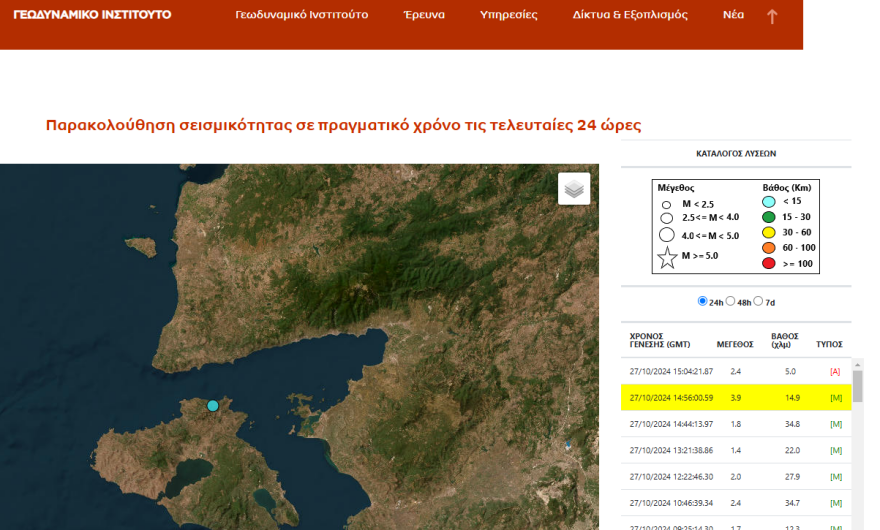Image resolution: width=880 pixels, height=530 pixels.
Task: Select the event row at 13:21:38.86
Action: 736,450
